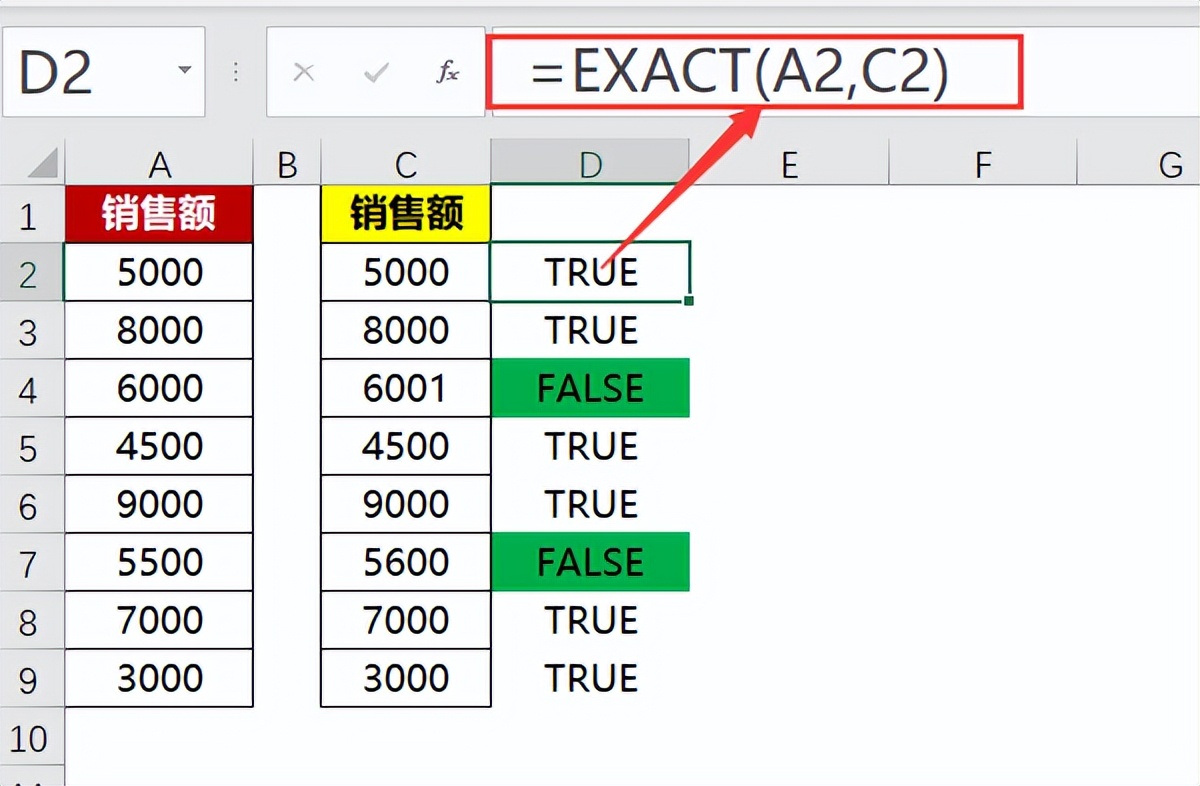Select cell A6 containing 9000
1200x786 pixels.
(x=159, y=503)
